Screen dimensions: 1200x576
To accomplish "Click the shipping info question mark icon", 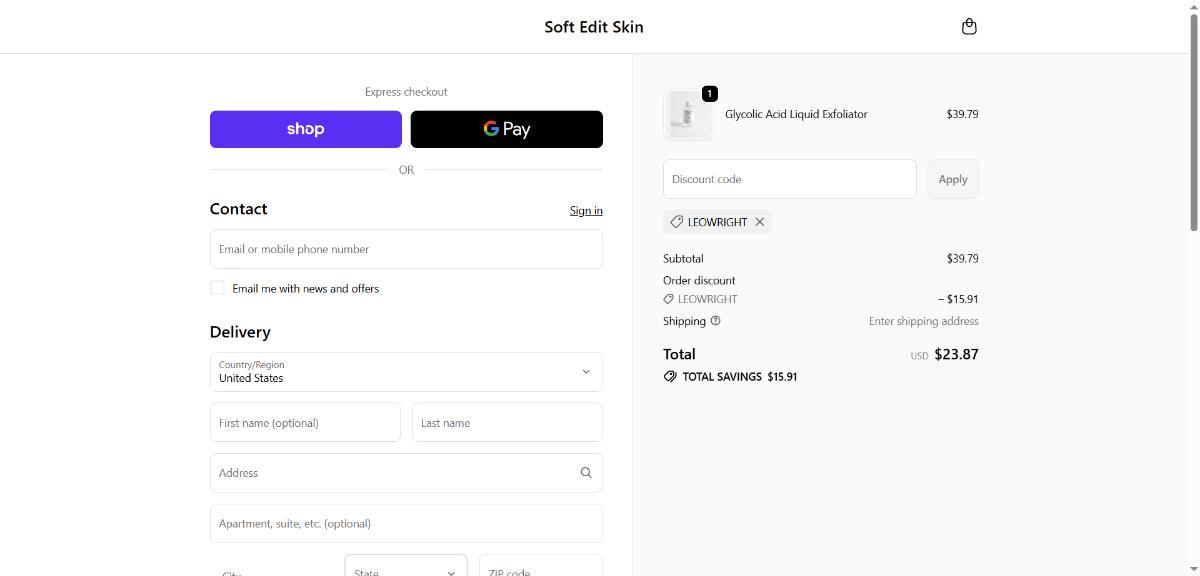I will (x=715, y=321).
